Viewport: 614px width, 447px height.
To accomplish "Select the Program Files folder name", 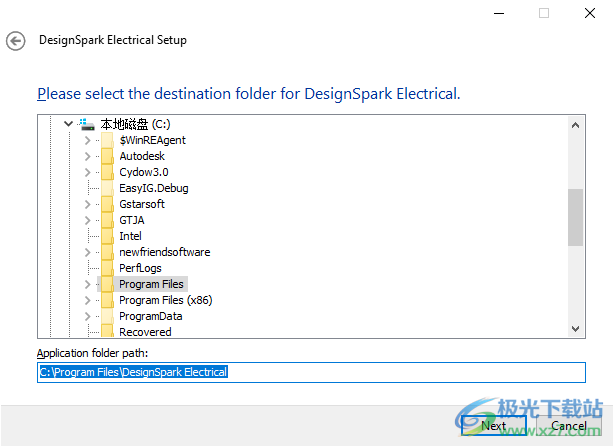I will 152,284.
